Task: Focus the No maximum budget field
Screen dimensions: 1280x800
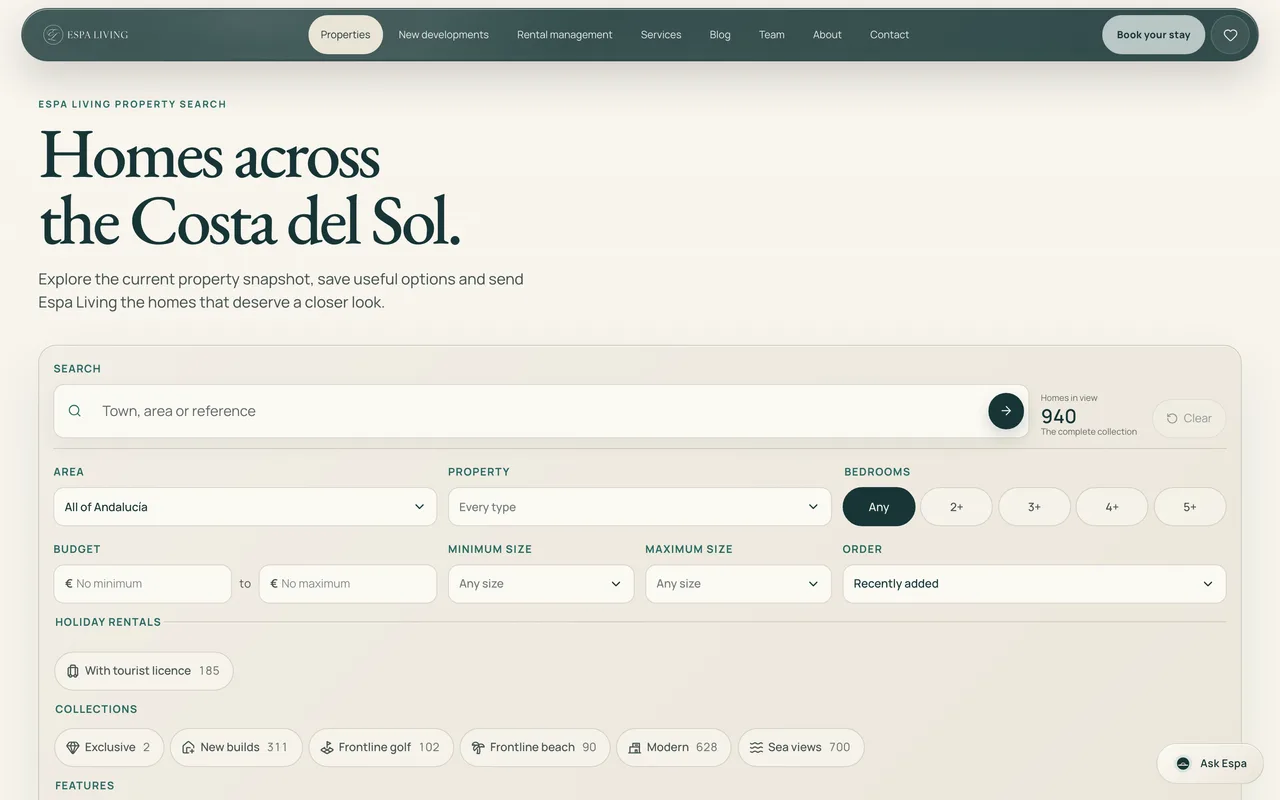Action: [348, 584]
